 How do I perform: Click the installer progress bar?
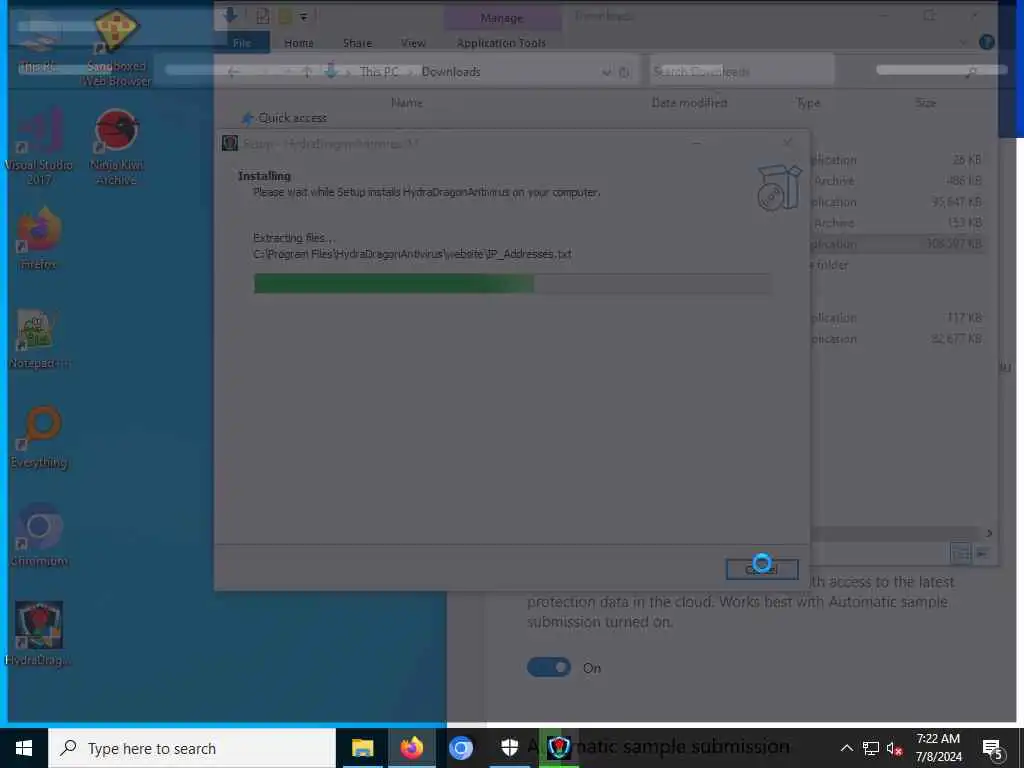tap(512, 283)
